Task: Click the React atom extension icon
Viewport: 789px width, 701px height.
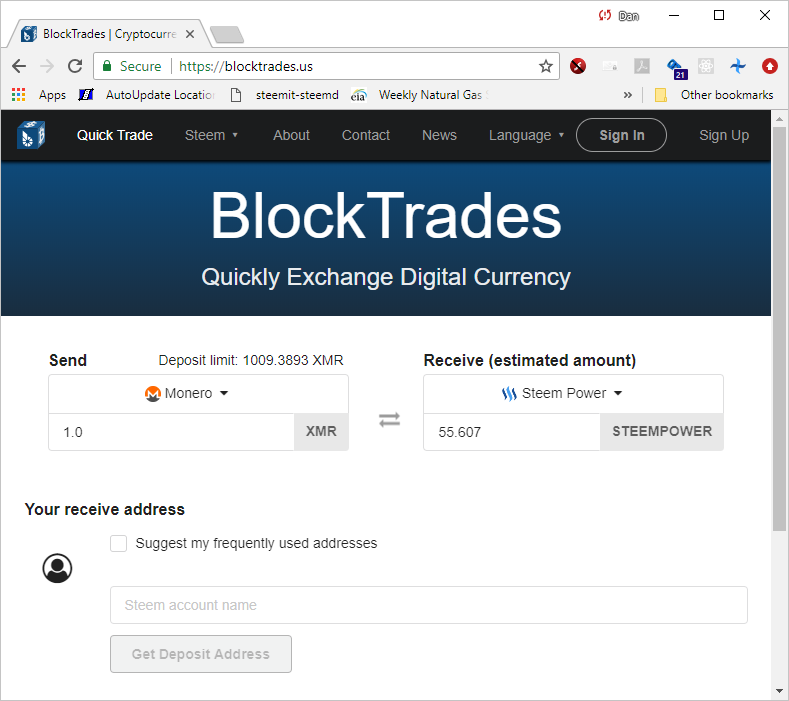Action: [706, 66]
